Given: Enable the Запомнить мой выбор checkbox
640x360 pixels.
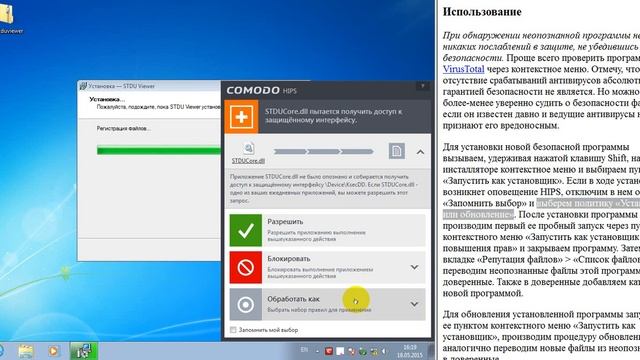Looking at the screenshot, I should (x=233, y=330).
